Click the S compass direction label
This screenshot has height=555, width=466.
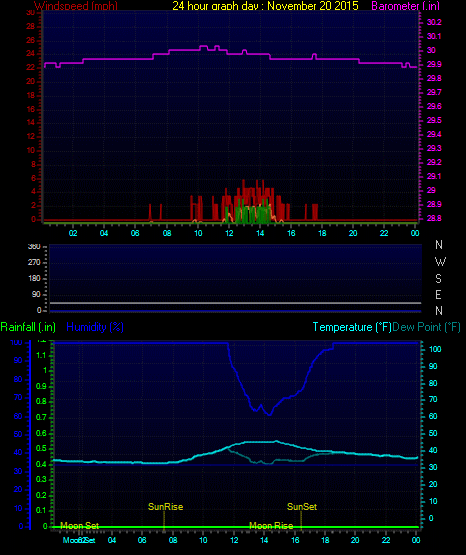pos(438,279)
